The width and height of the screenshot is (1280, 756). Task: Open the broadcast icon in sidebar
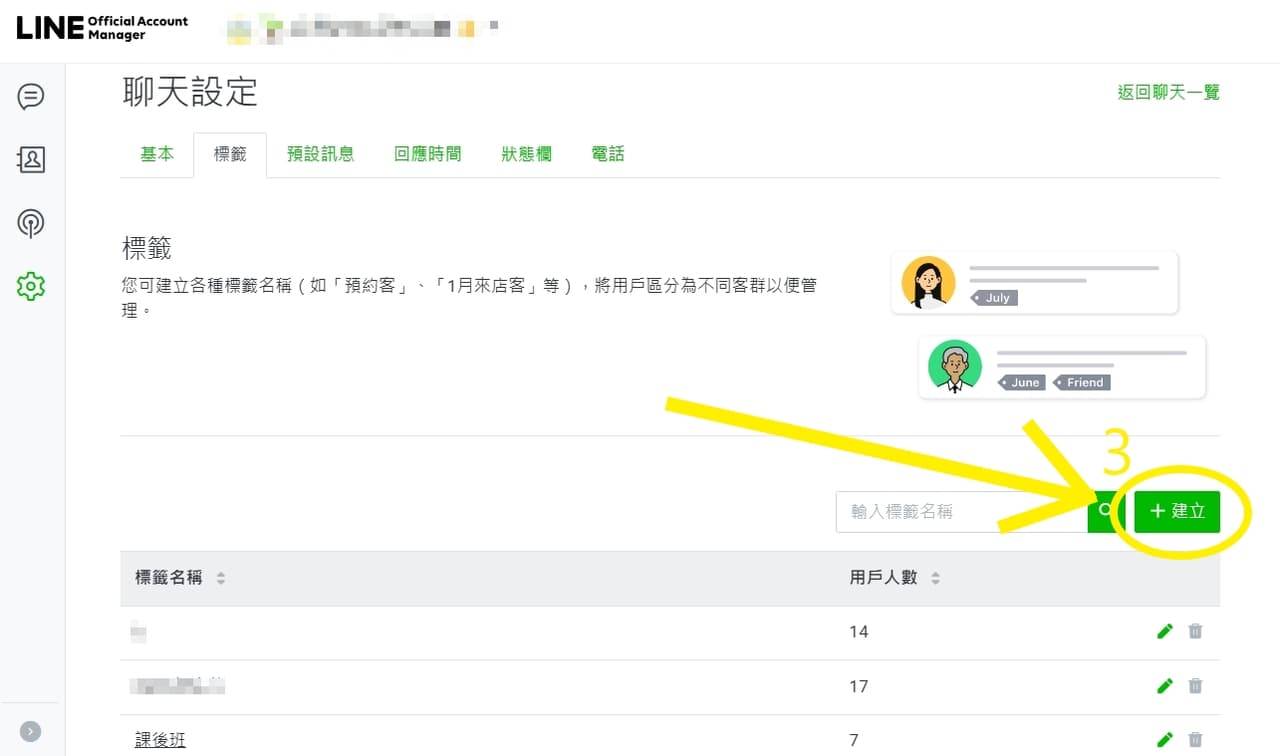tap(31, 223)
